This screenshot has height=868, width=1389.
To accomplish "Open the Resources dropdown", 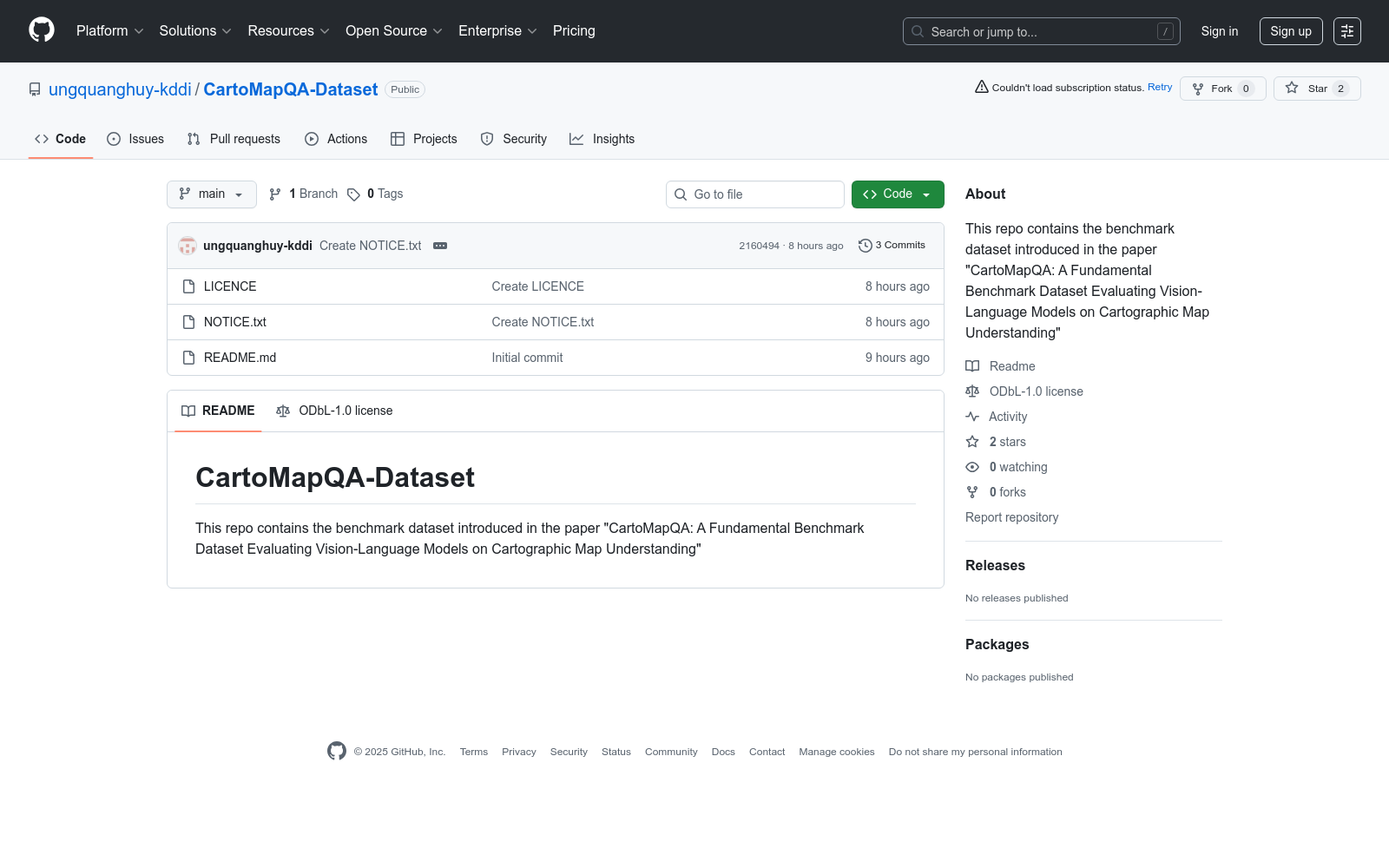I will 288,30.
